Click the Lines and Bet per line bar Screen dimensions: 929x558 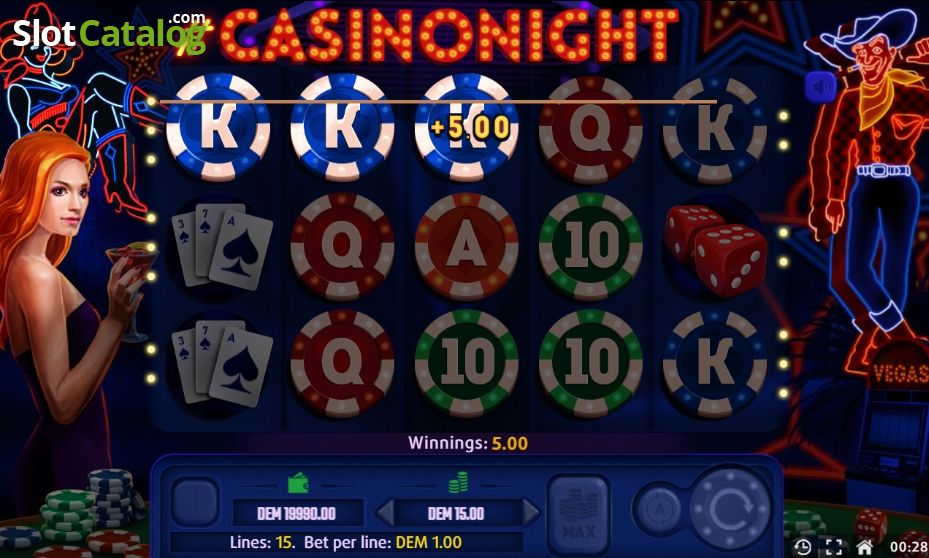click(346, 542)
